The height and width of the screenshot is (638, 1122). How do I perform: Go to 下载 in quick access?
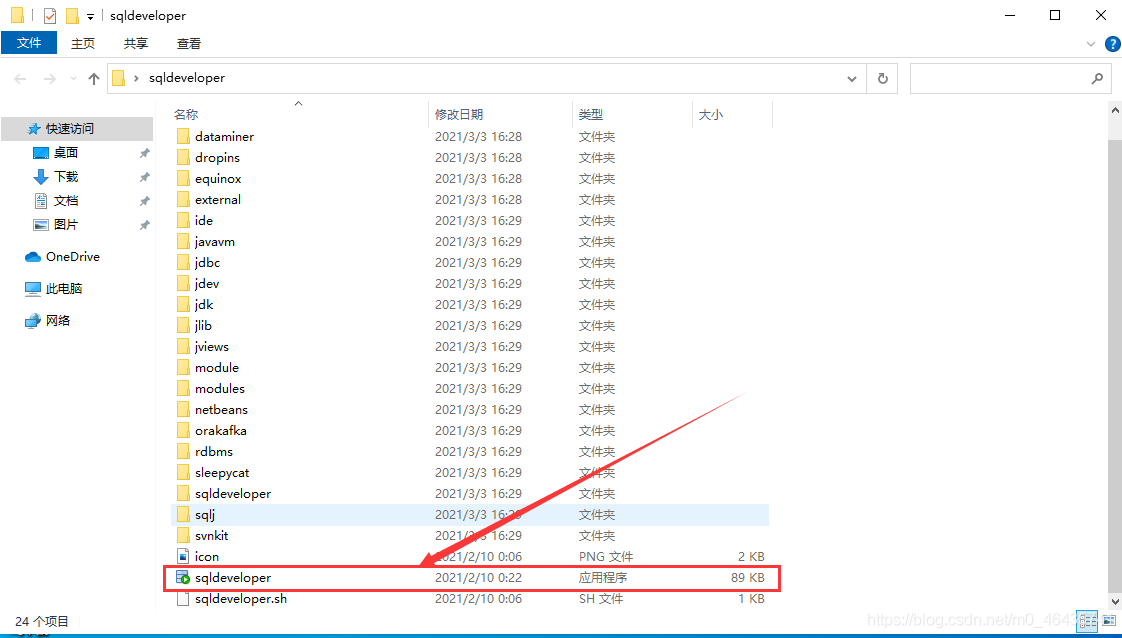[65, 177]
